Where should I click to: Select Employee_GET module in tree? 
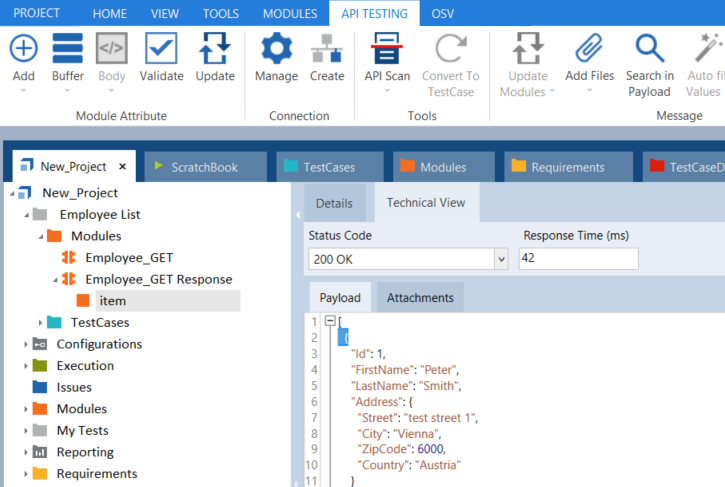[129, 258]
